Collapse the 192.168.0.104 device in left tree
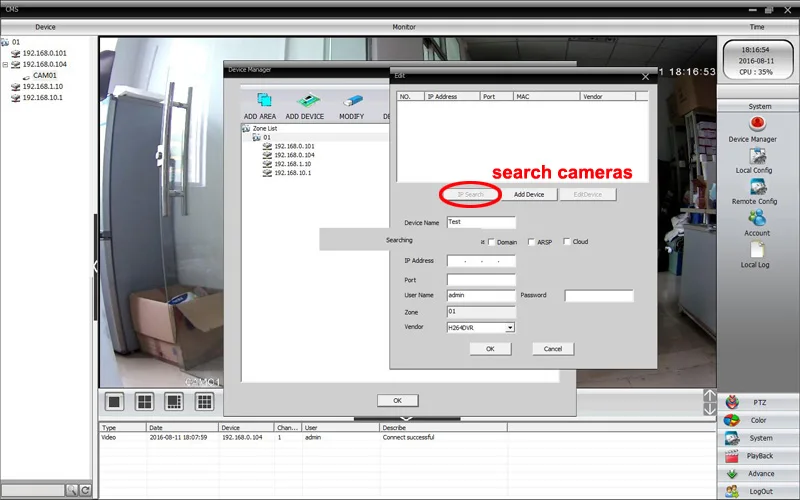800x500 pixels. tap(5, 64)
